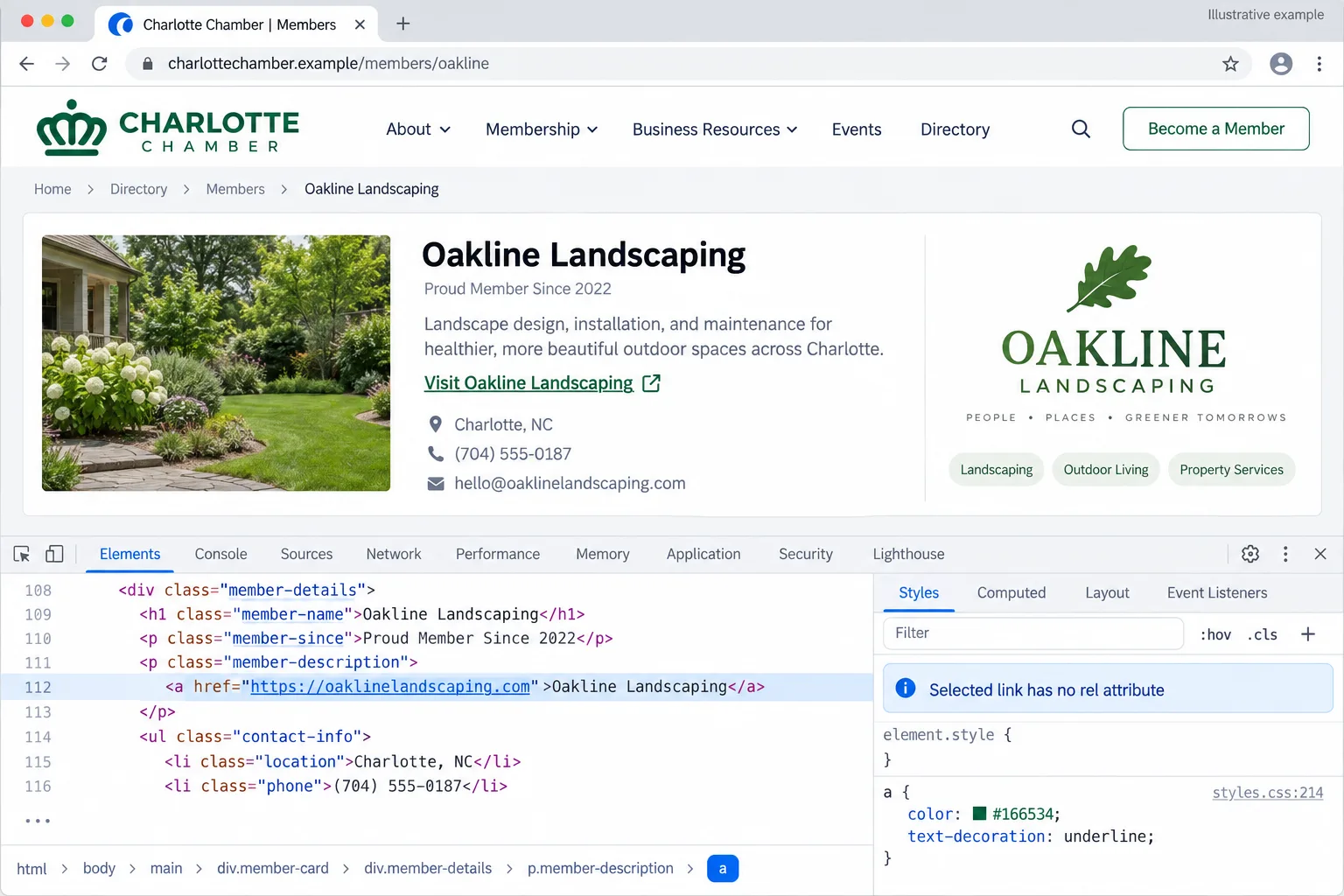Click the site search magnifier icon
This screenshot has height=896, width=1344.
(x=1081, y=129)
